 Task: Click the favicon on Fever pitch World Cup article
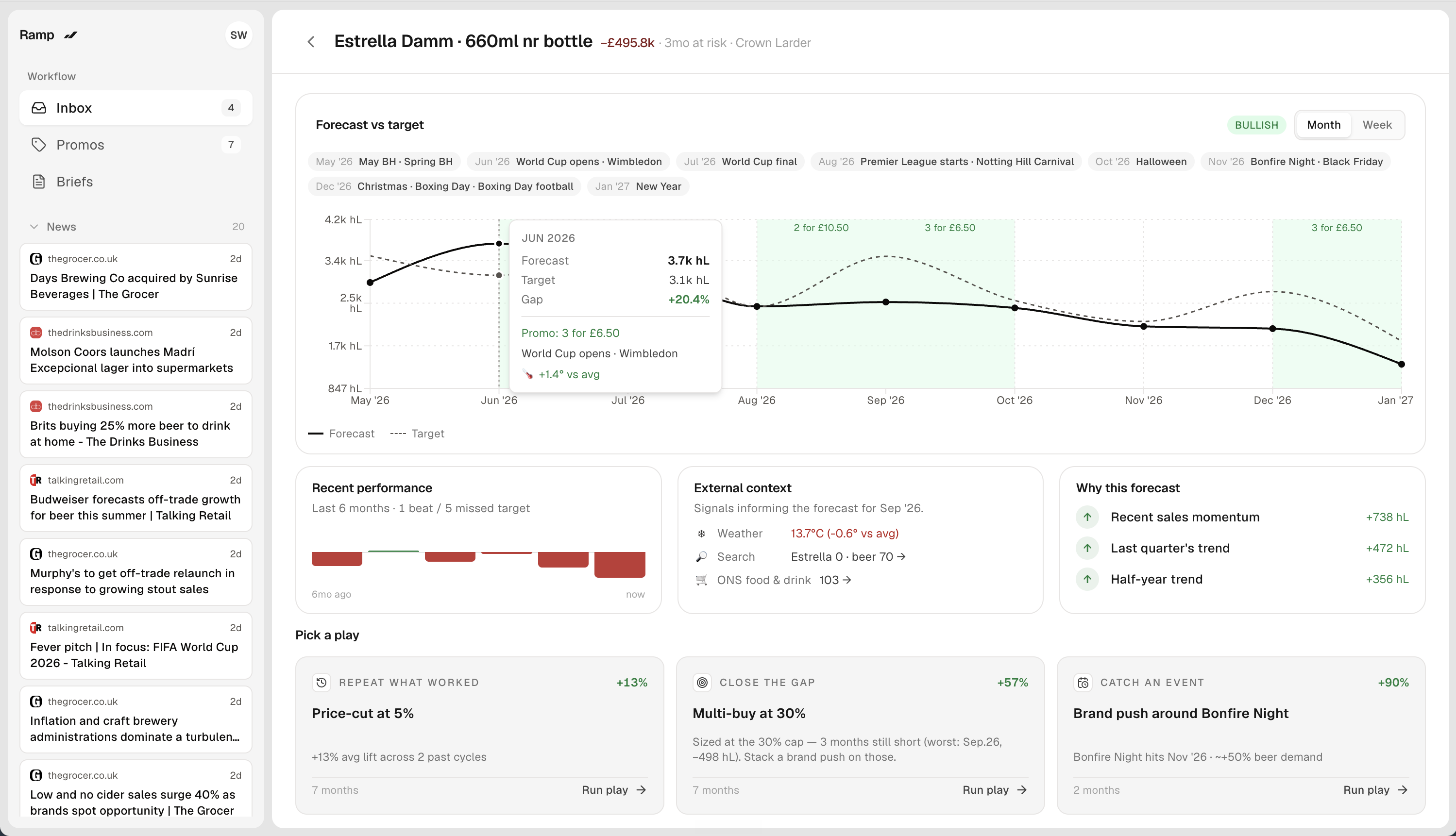[35, 628]
